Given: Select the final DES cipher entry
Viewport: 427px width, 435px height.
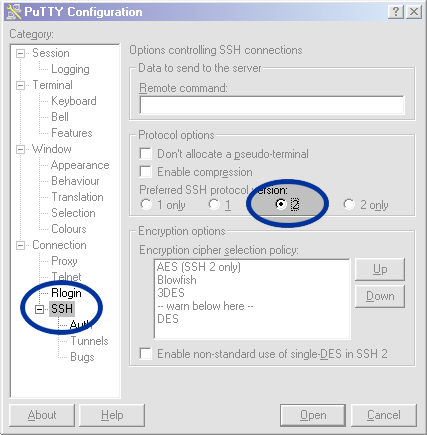Looking at the screenshot, I should 168,319.
